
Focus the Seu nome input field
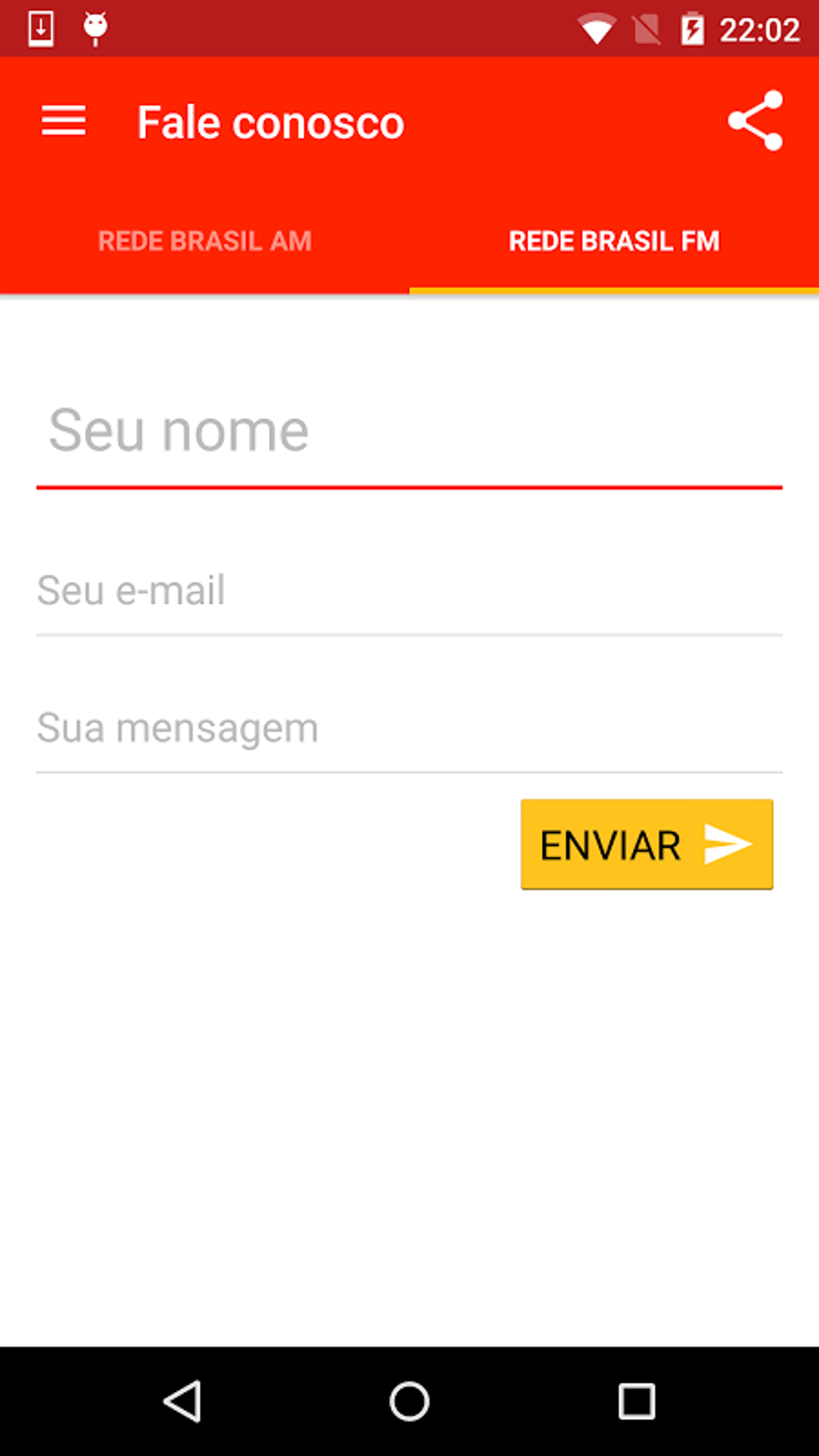tap(409, 431)
